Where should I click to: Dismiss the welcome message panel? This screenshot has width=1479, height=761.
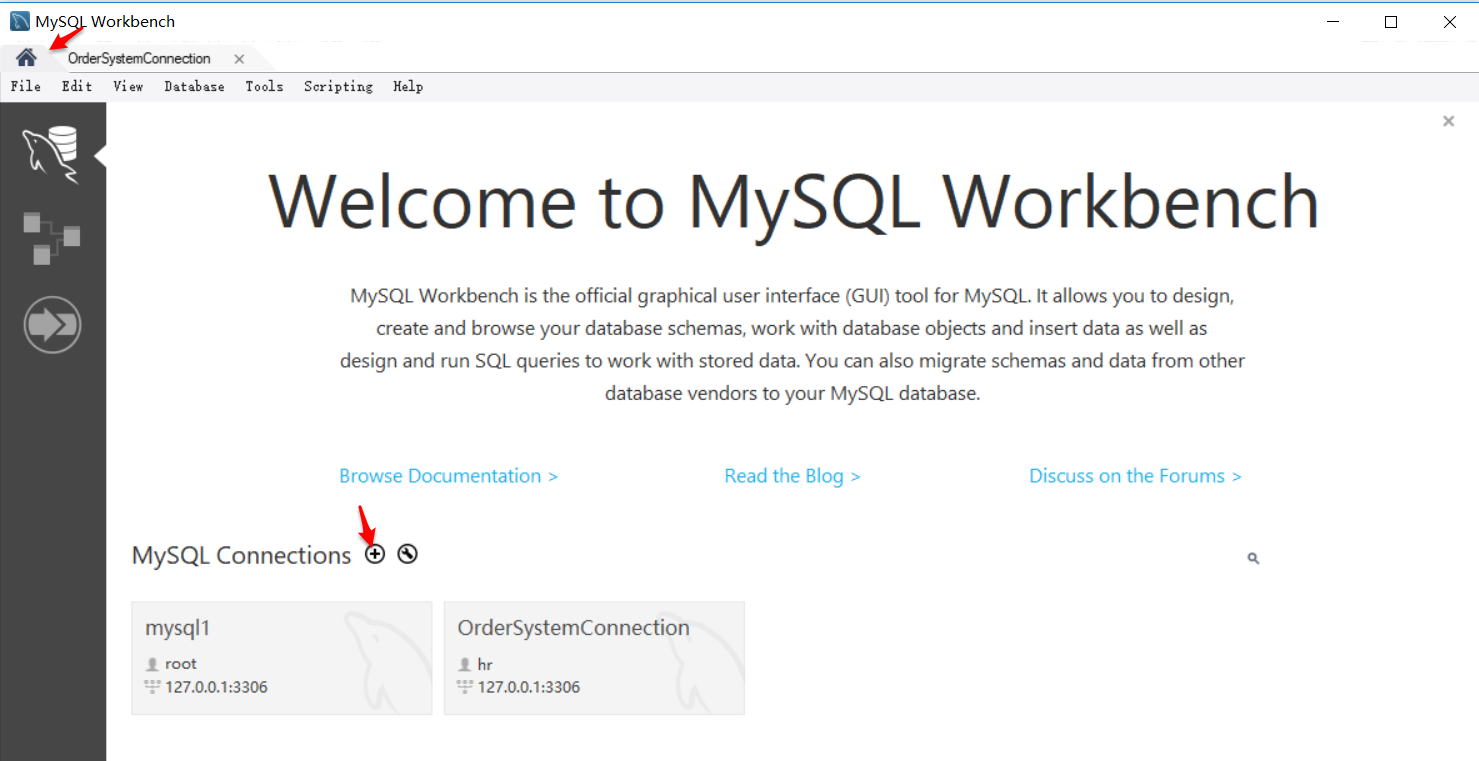pyautogui.click(x=1448, y=121)
